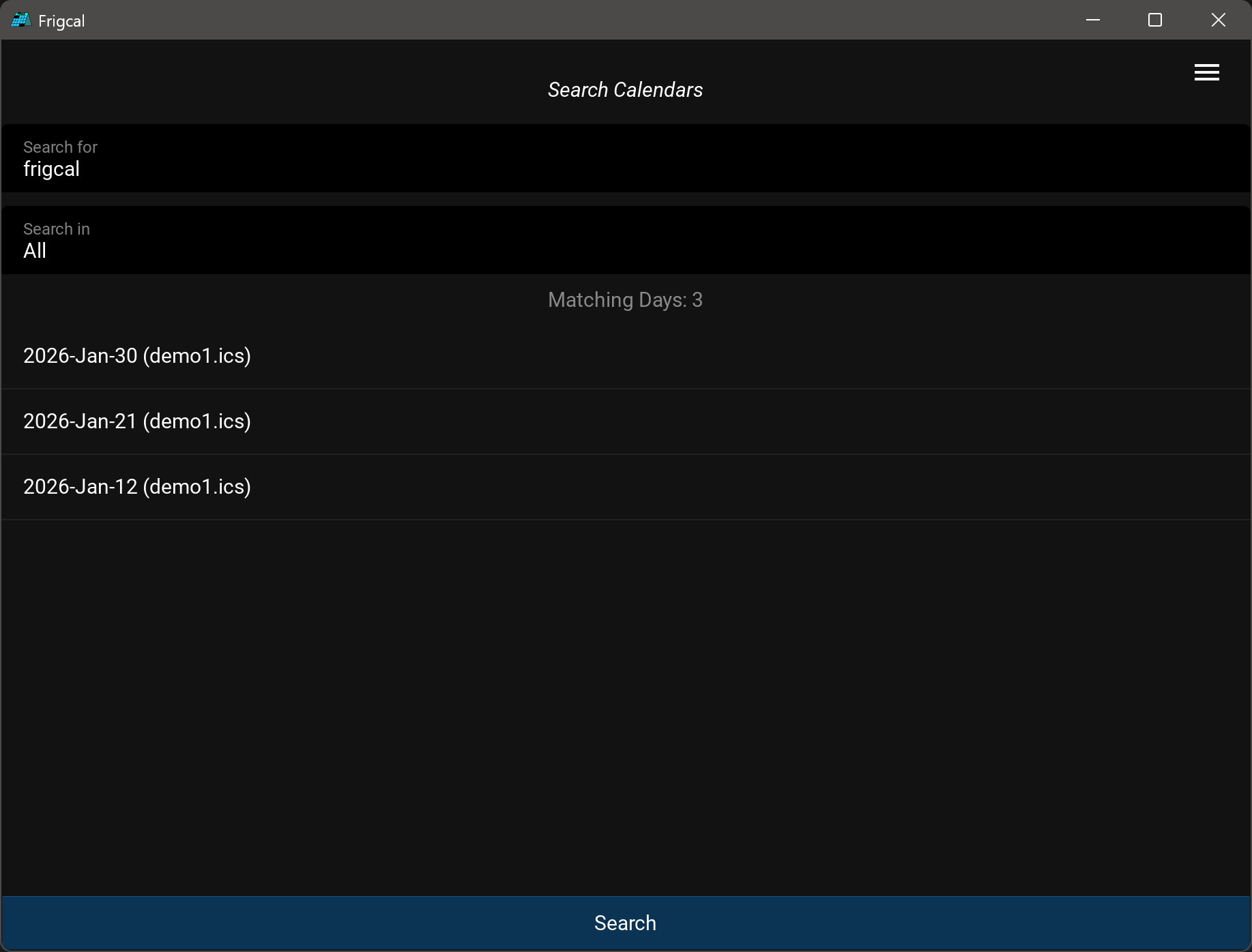This screenshot has width=1252, height=952.
Task: Open the 'Search in' selection list
Action: coord(625,241)
